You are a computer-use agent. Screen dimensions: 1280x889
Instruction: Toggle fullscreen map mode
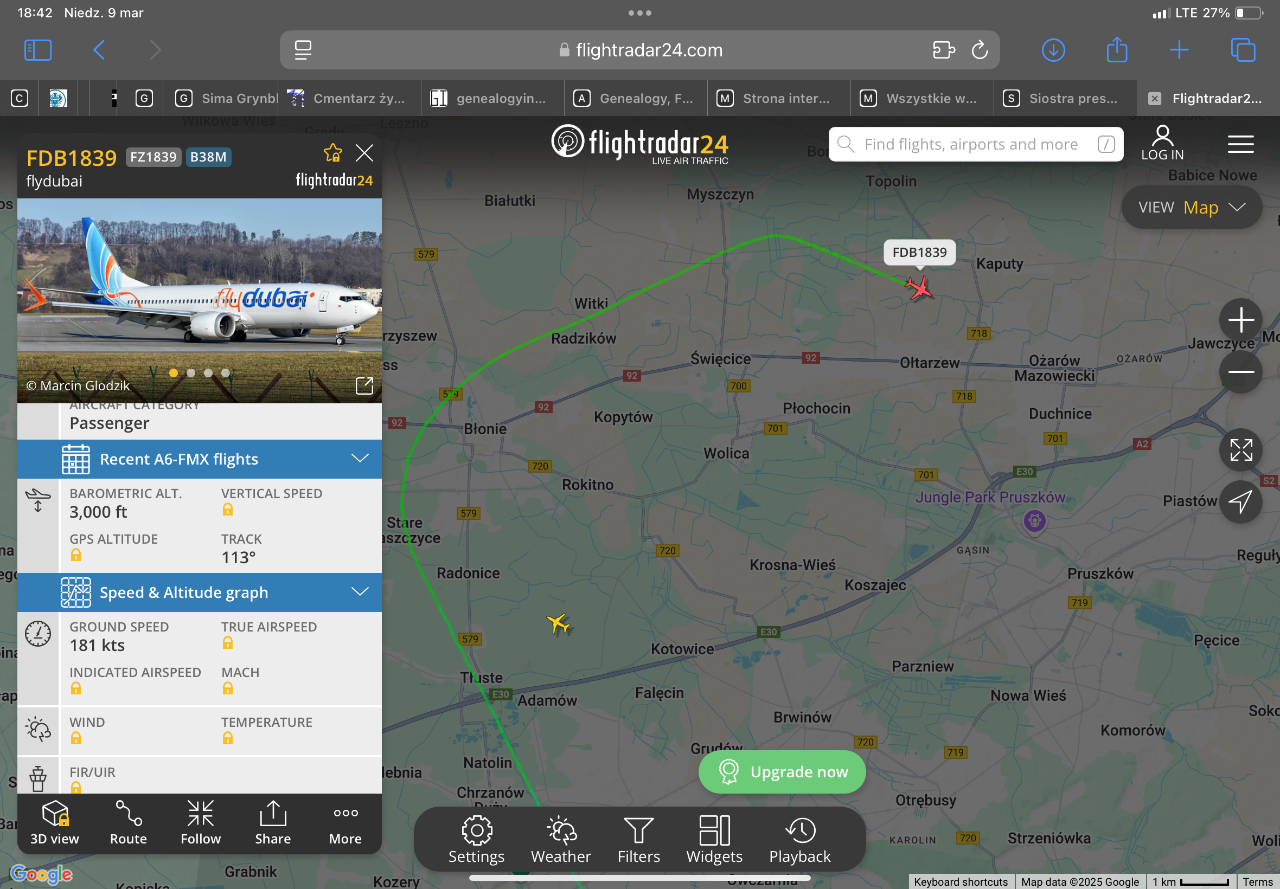click(x=1241, y=450)
